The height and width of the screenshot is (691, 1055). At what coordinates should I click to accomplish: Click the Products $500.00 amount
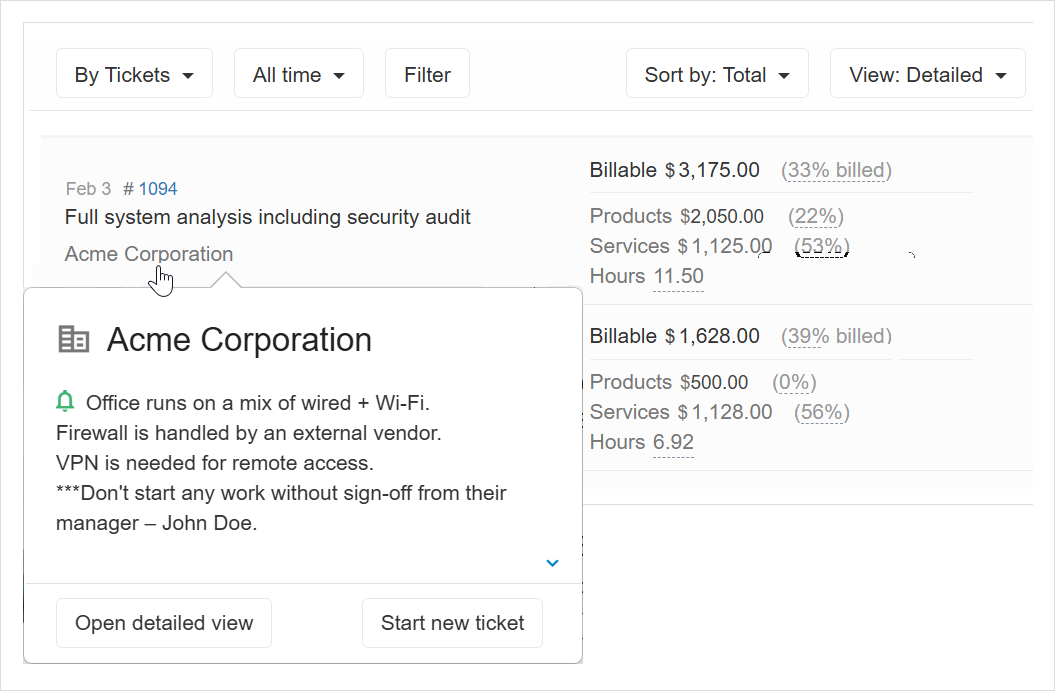click(x=714, y=382)
